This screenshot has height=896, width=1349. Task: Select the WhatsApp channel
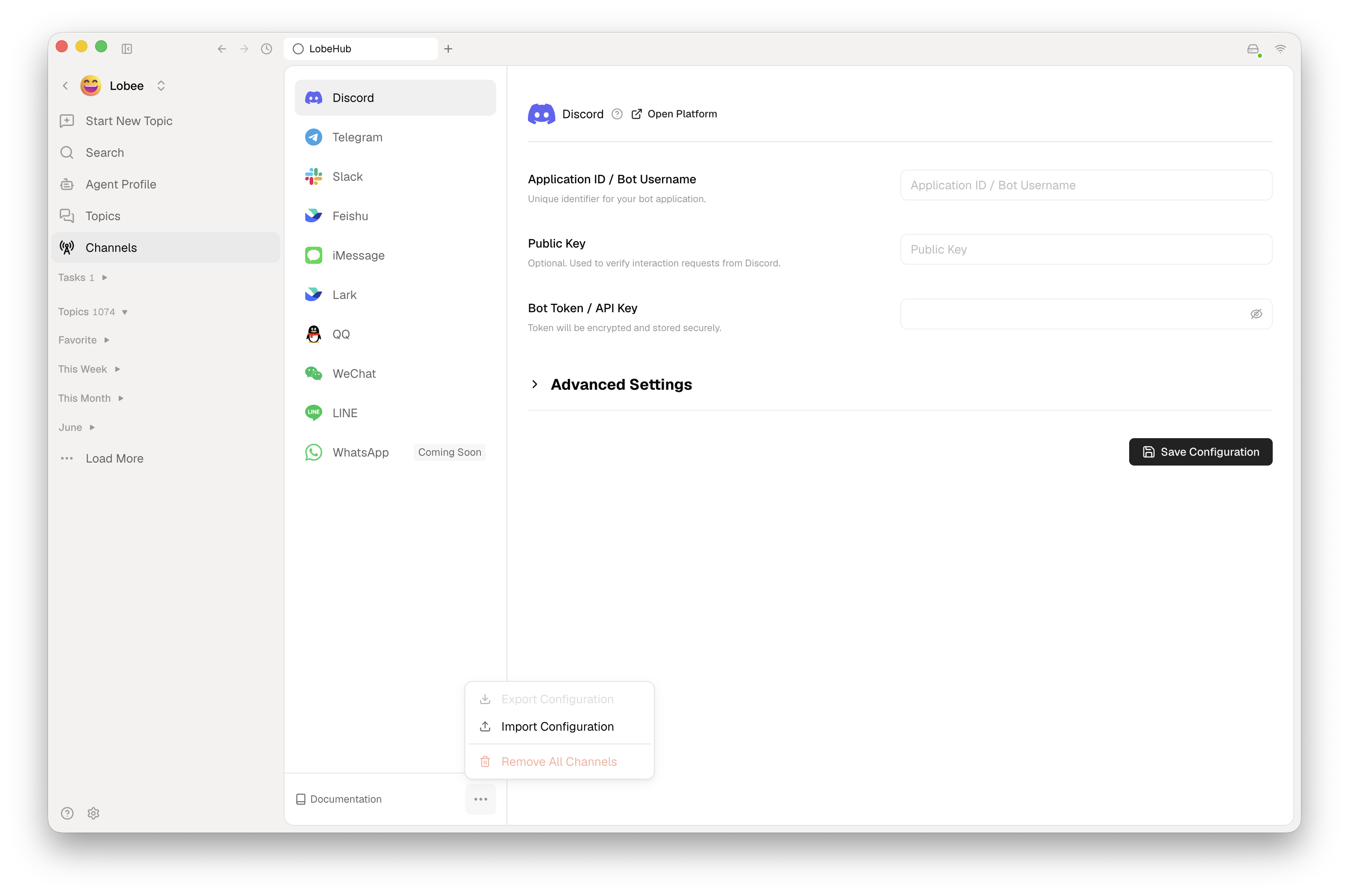(395, 453)
